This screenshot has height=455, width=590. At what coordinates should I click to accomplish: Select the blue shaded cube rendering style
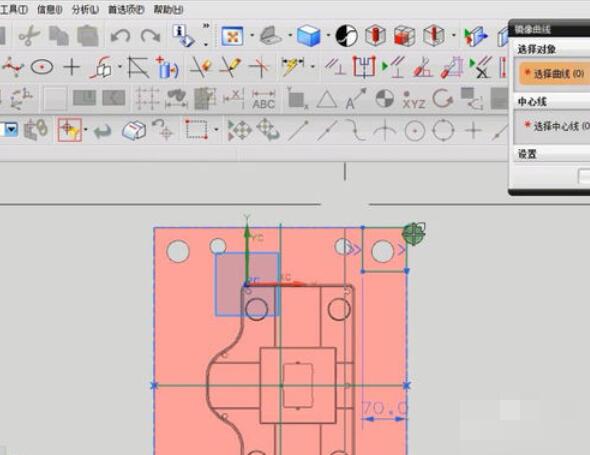coord(309,36)
